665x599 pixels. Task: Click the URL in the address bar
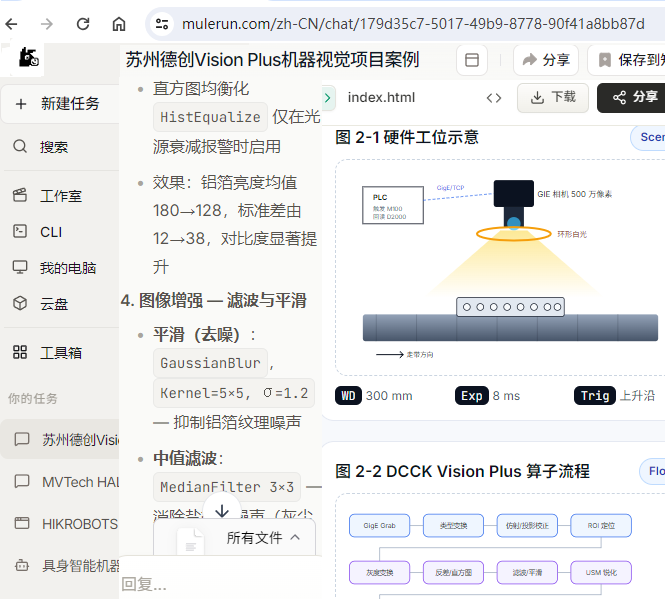coord(413,24)
